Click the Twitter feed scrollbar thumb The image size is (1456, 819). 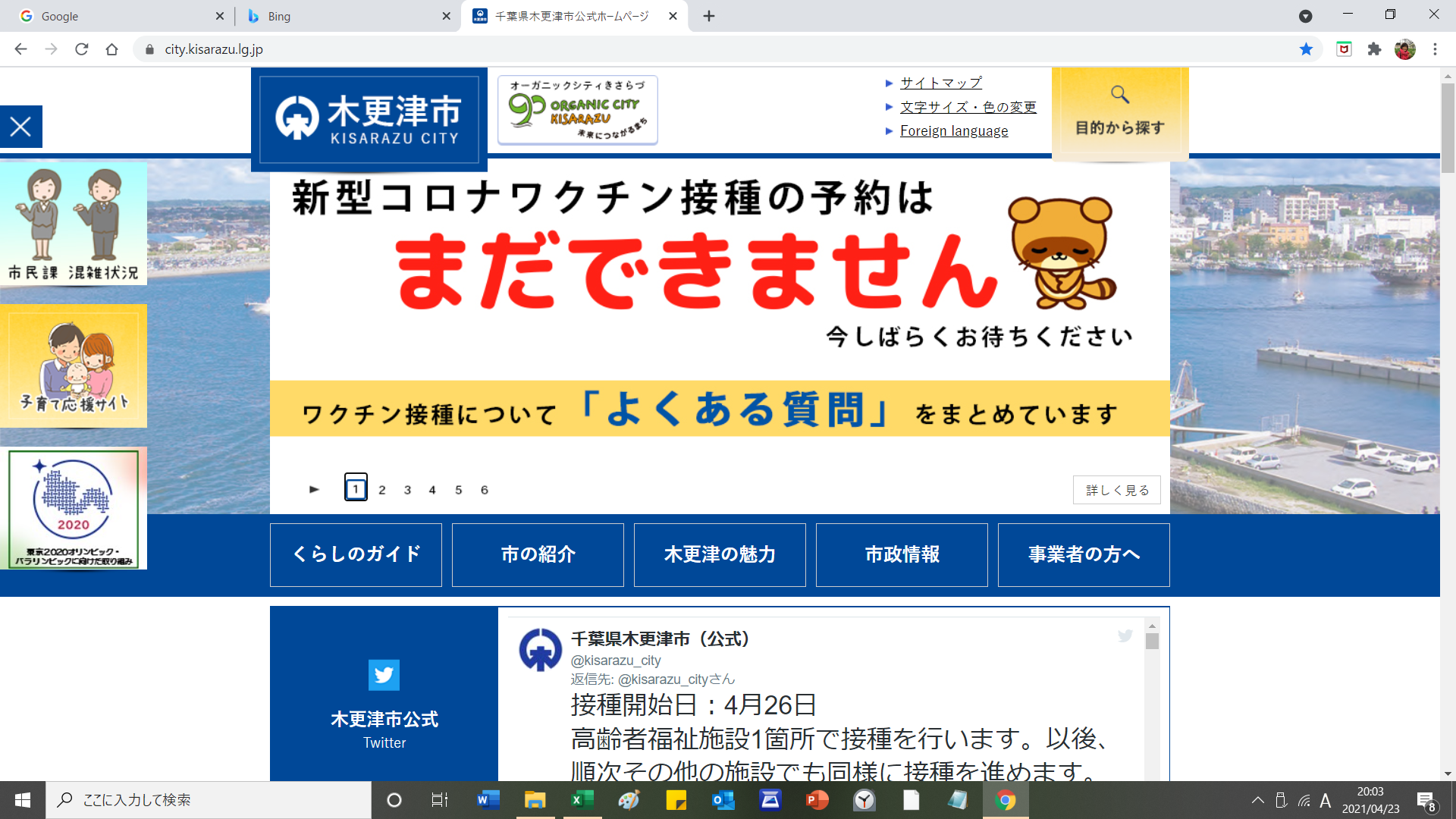1152,642
